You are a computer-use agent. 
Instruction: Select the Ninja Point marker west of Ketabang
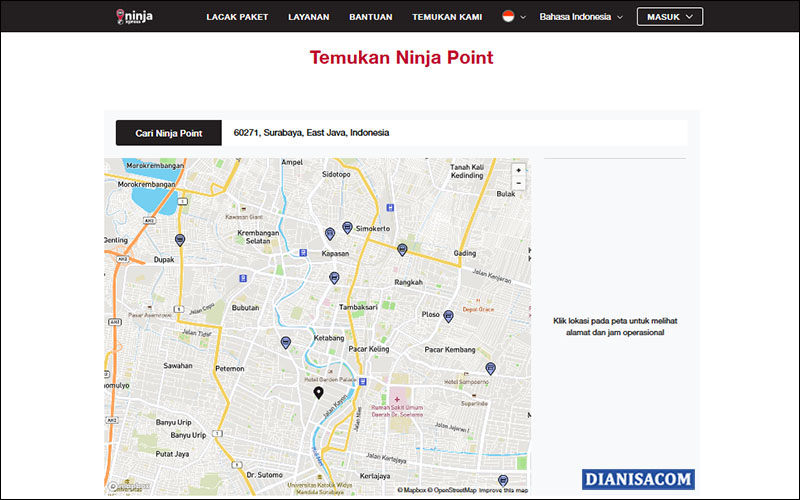click(x=286, y=342)
